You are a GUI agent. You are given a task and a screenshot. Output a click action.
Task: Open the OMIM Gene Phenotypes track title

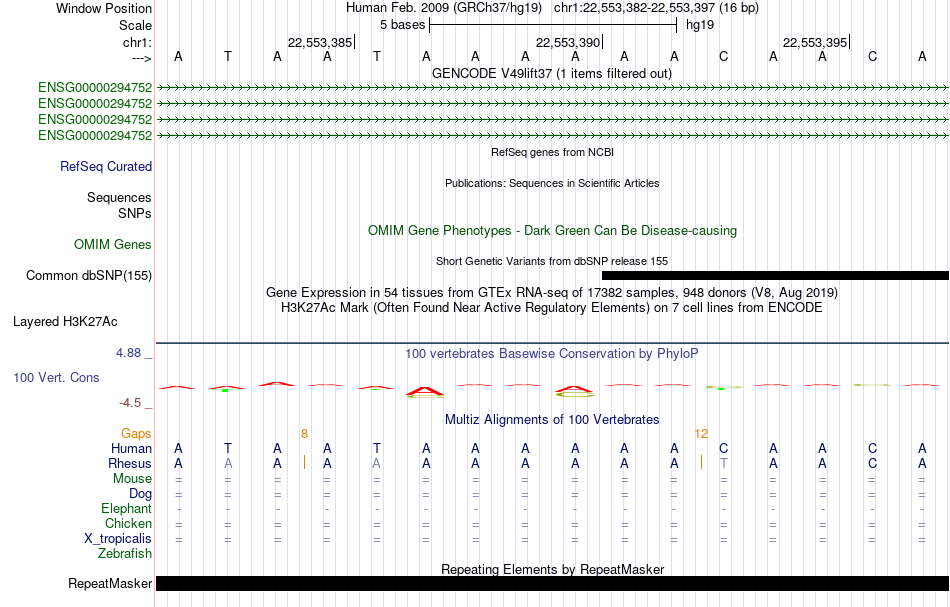[x=552, y=230]
